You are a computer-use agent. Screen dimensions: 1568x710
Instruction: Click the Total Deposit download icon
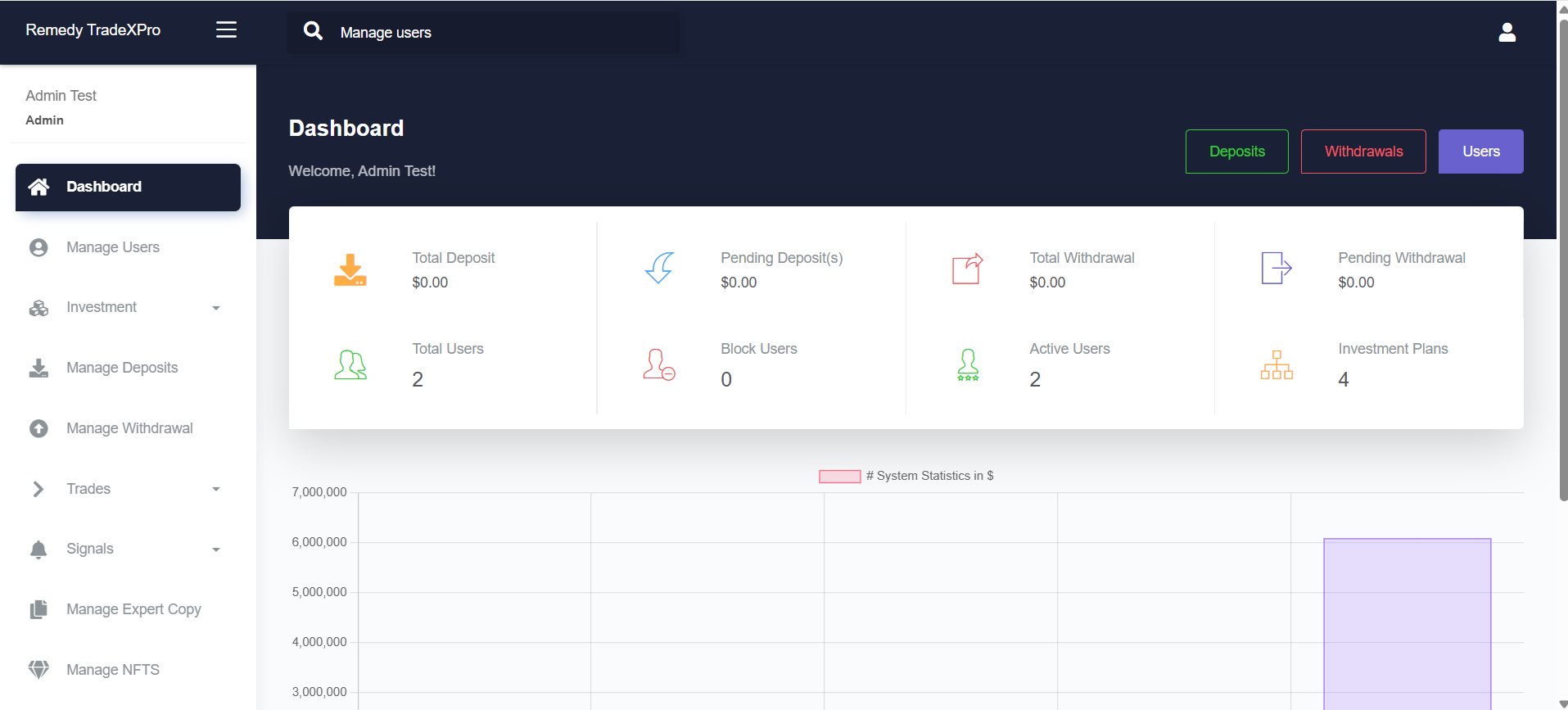click(x=350, y=269)
